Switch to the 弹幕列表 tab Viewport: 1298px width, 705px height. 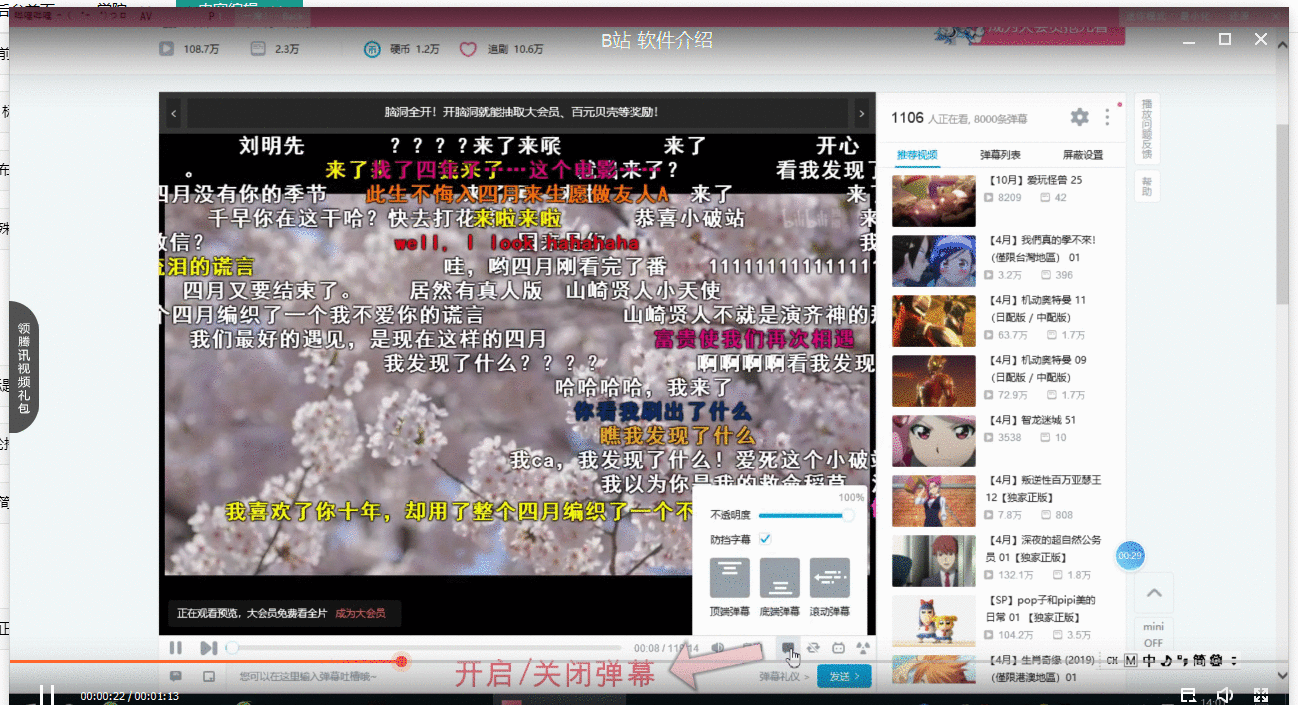click(x=1000, y=155)
